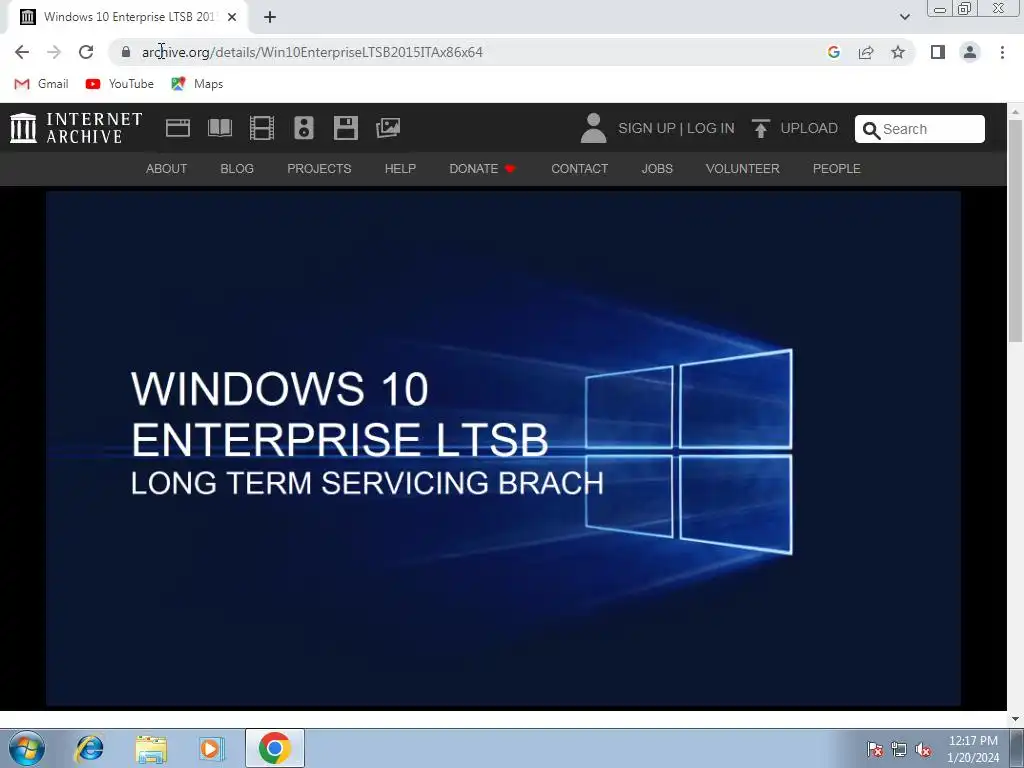Image resolution: width=1024 pixels, height=768 pixels.
Task: Click the magnifier icon in Search box
Action: 871,130
